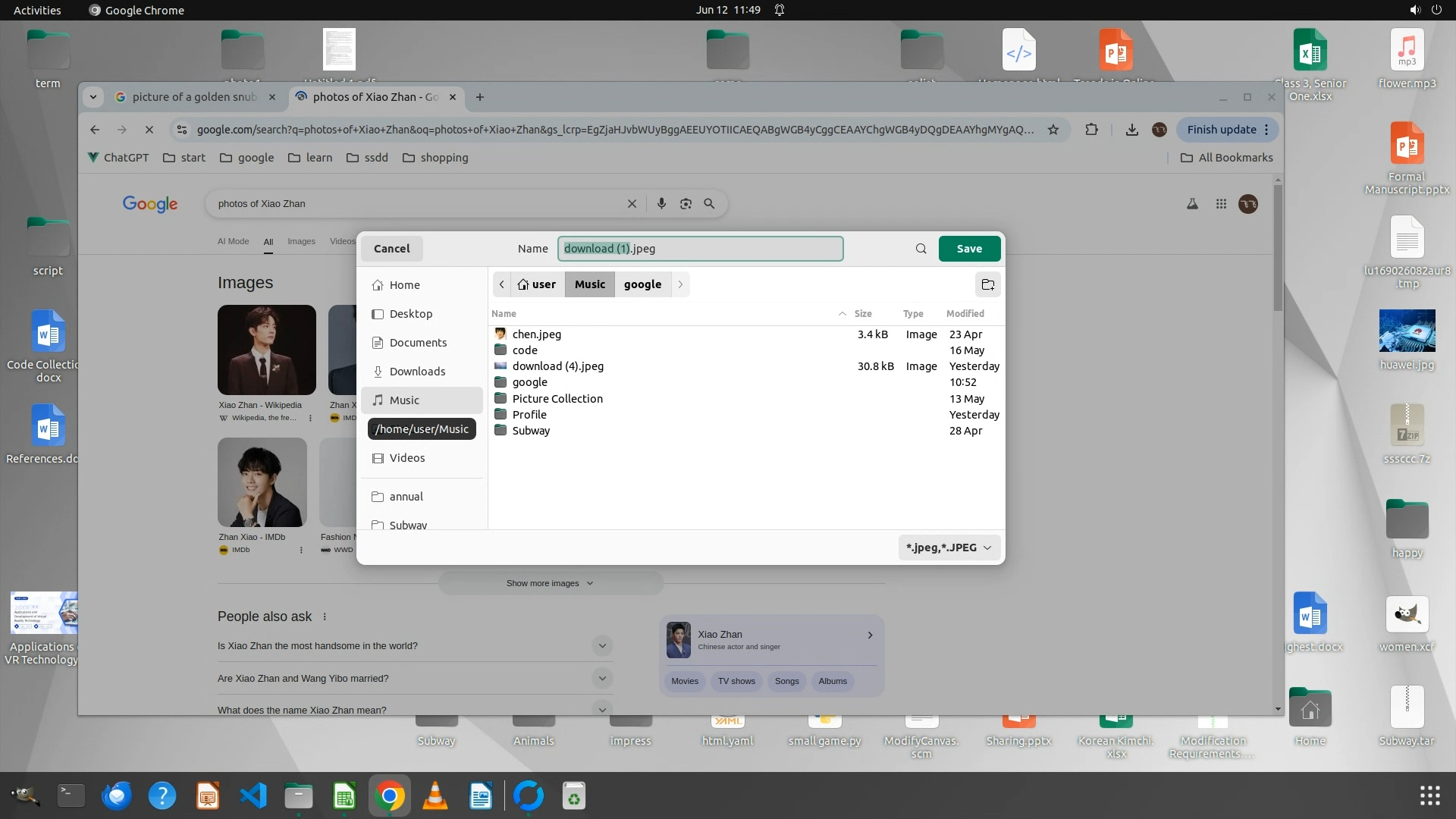Switch to 'picture of a golden snub' tab
Image resolution: width=1456 pixels, height=819 pixels.
tap(194, 97)
